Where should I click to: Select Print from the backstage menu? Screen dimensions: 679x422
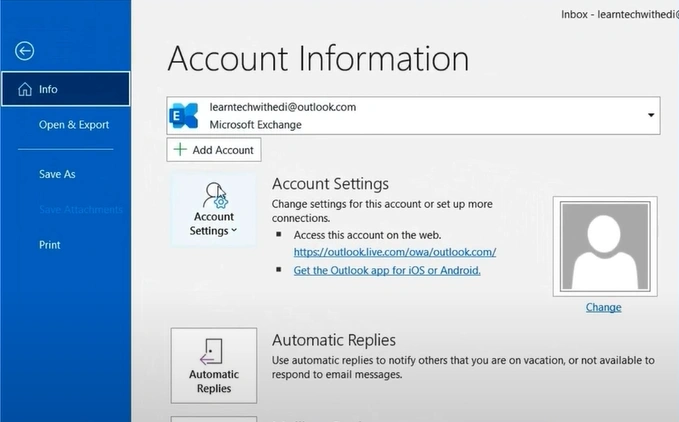pos(50,245)
